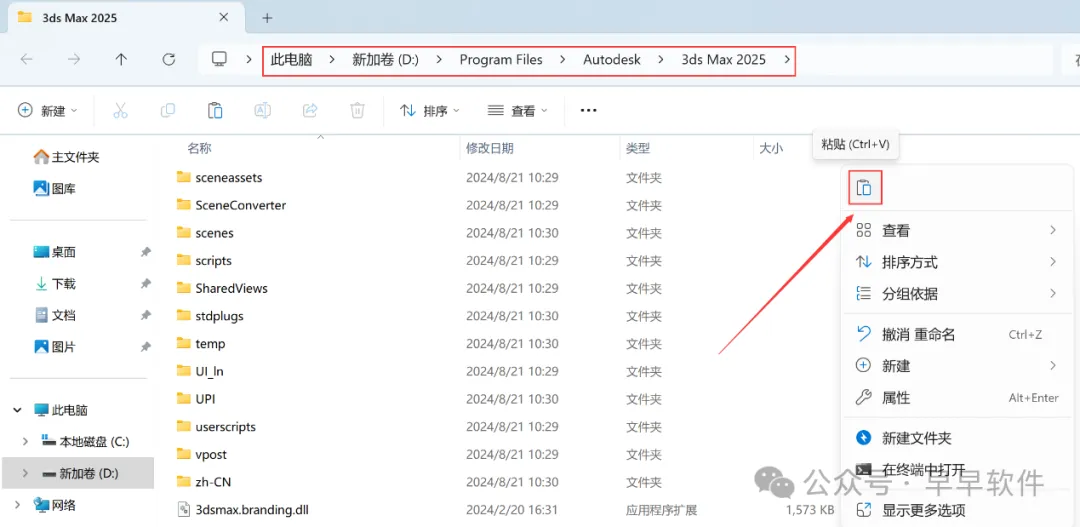
Task: Open the See more three-dots menu
Action: pyautogui.click(x=588, y=110)
